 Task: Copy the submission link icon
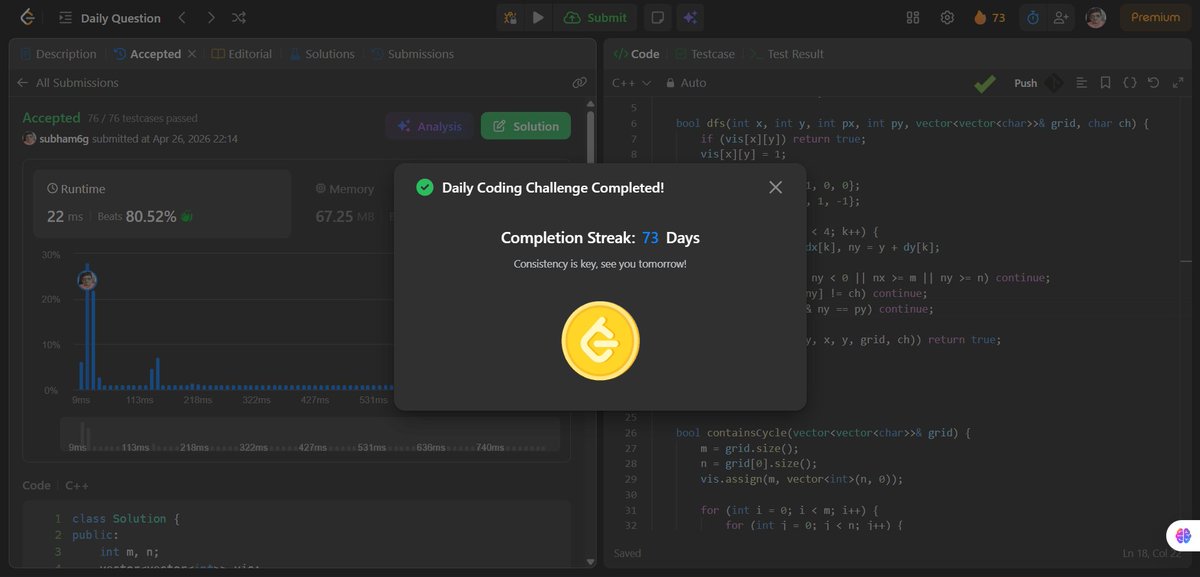point(579,83)
